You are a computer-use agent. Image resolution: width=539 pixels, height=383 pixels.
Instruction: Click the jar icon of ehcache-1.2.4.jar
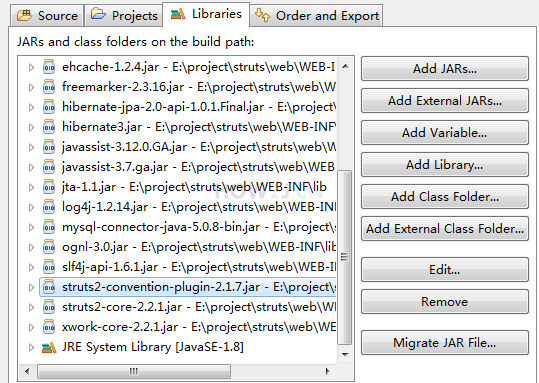click(x=49, y=67)
